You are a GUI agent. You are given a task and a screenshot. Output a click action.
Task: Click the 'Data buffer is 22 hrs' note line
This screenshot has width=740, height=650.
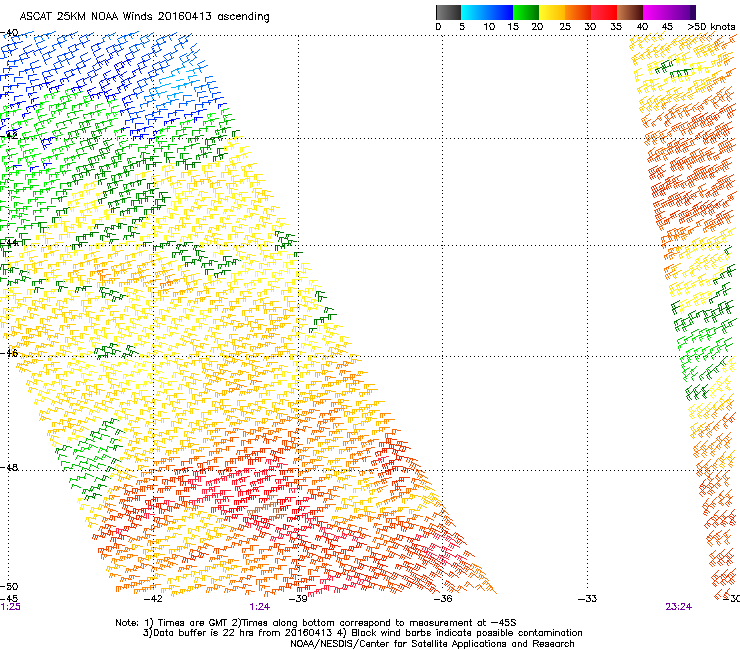[x=362, y=633]
